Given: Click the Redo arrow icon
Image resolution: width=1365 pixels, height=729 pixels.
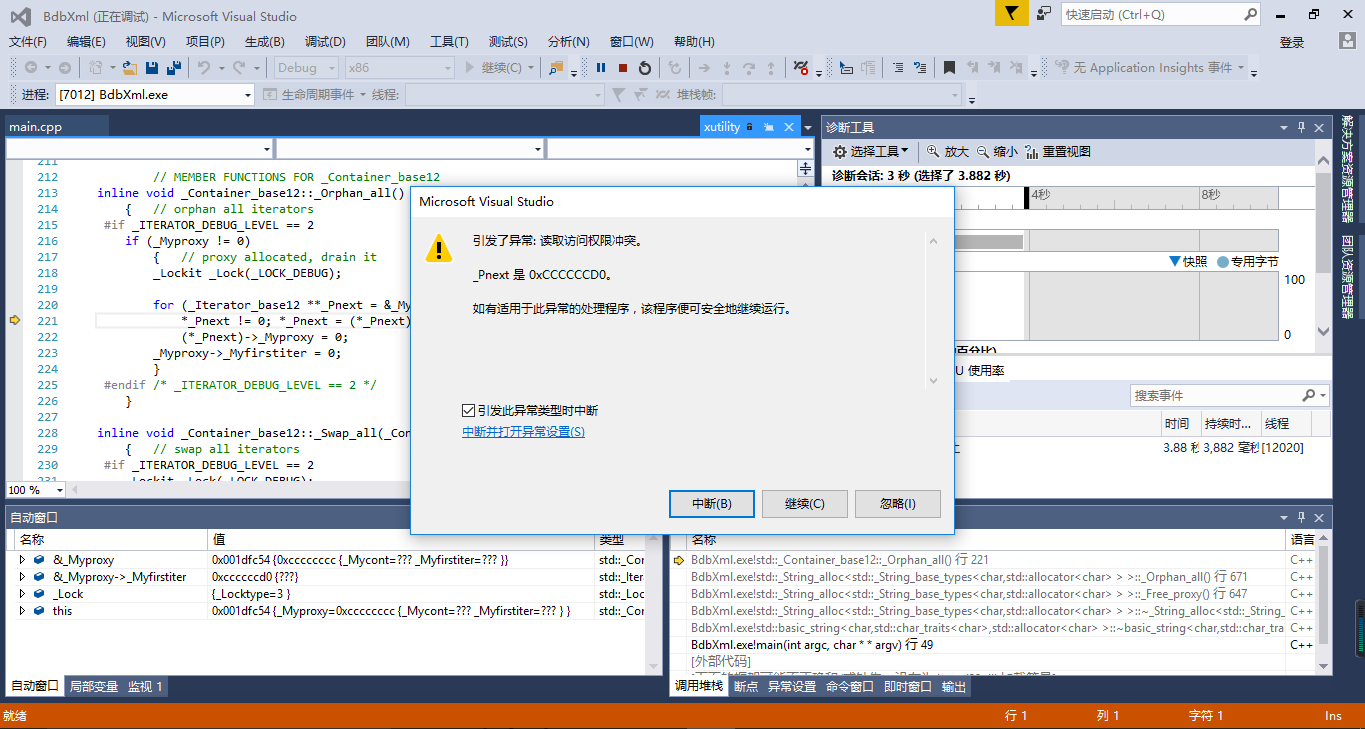Looking at the screenshot, I should click(238, 68).
